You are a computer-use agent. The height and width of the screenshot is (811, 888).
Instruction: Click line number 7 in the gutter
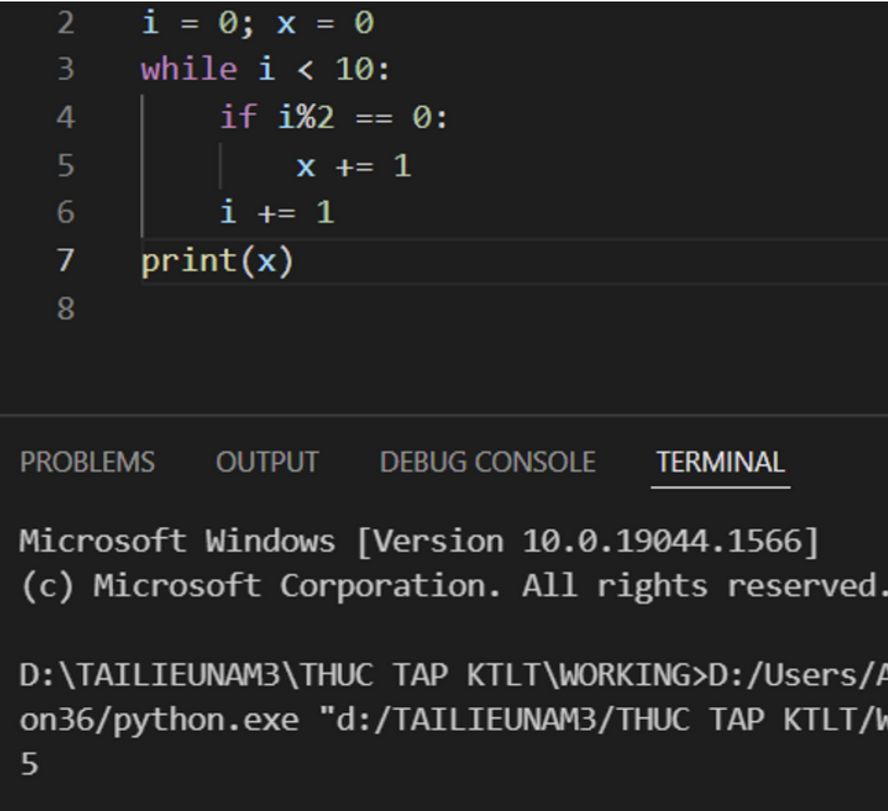65,261
